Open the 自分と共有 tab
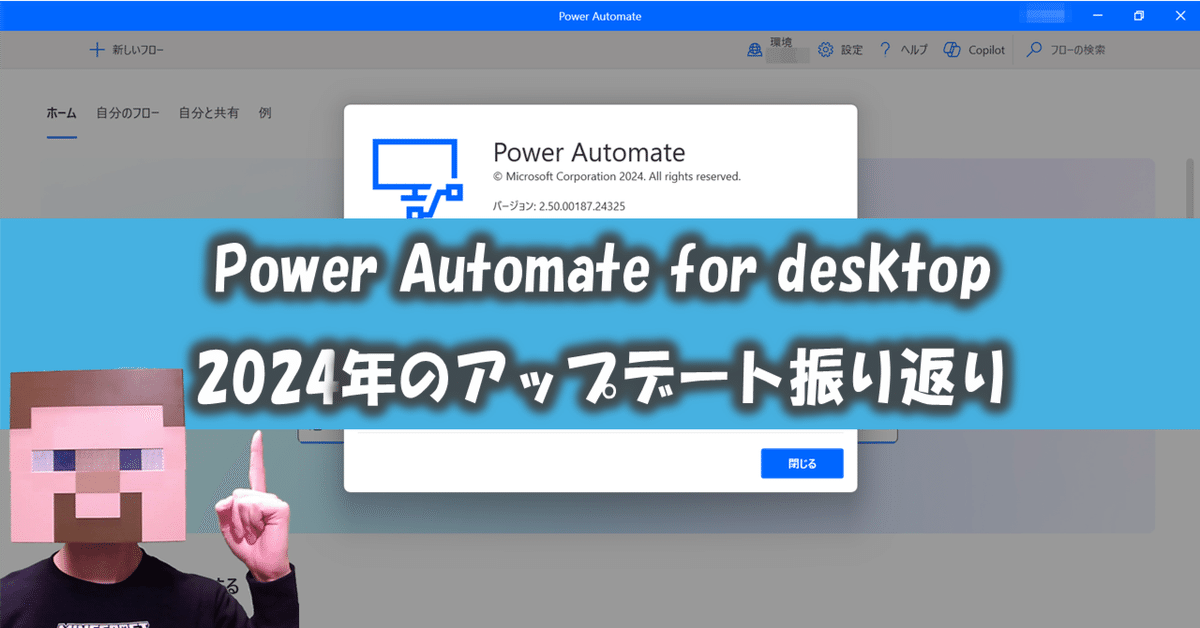Screen dimensions: 1200x628 209,113
